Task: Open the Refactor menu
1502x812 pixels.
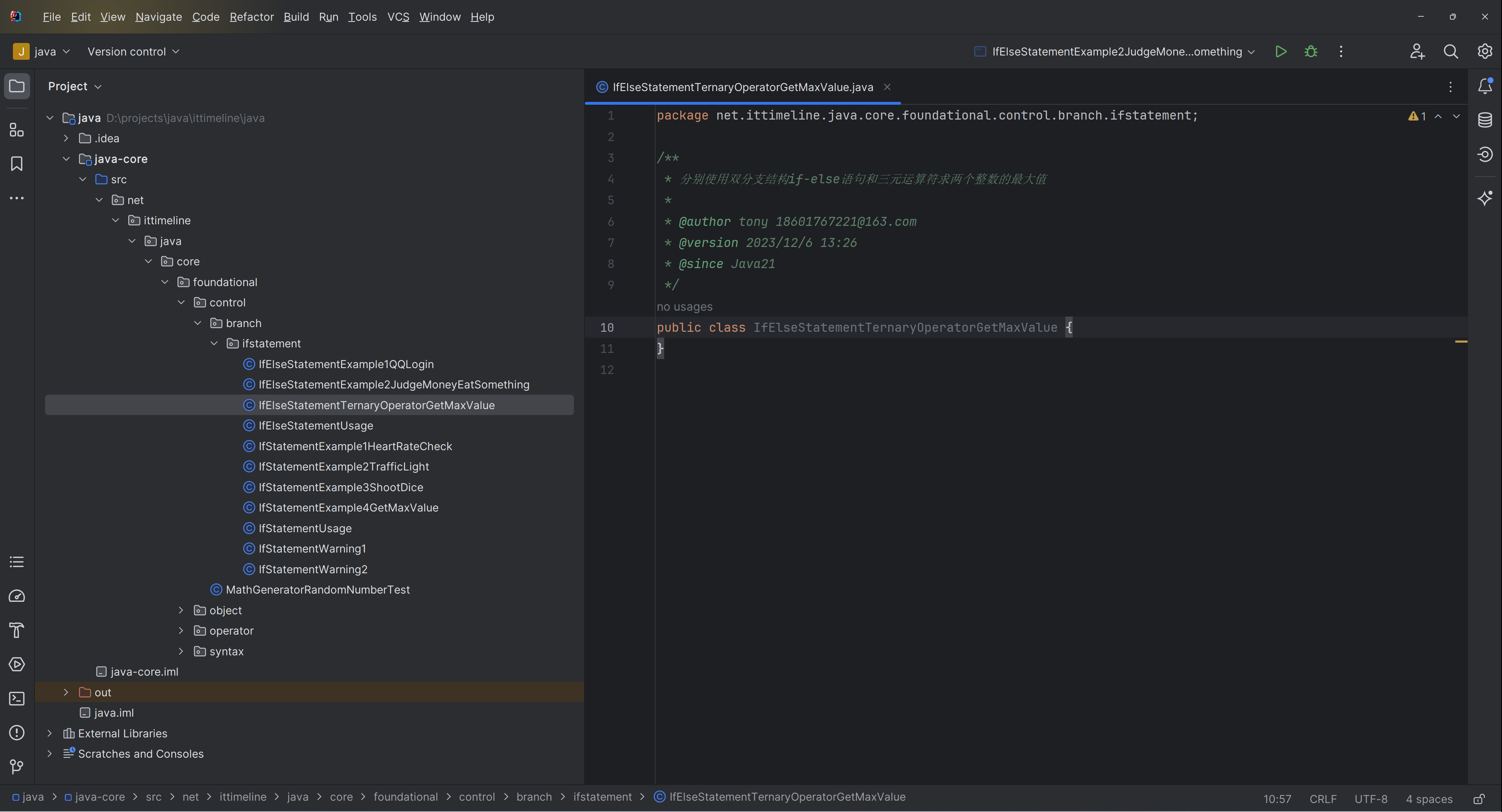Action: (x=252, y=17)
